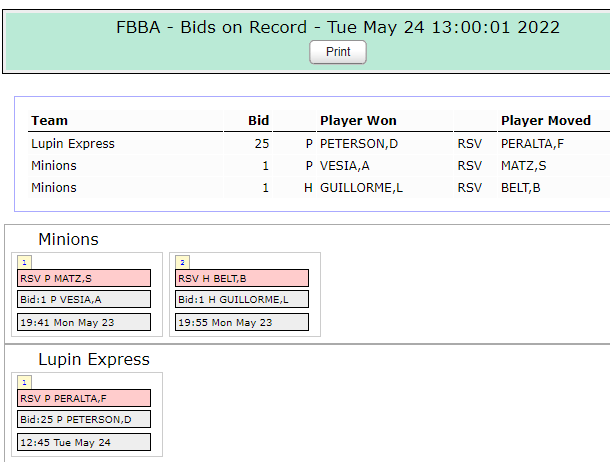Click the 12:45 Tue May 24 timestamp

point(83,442)
